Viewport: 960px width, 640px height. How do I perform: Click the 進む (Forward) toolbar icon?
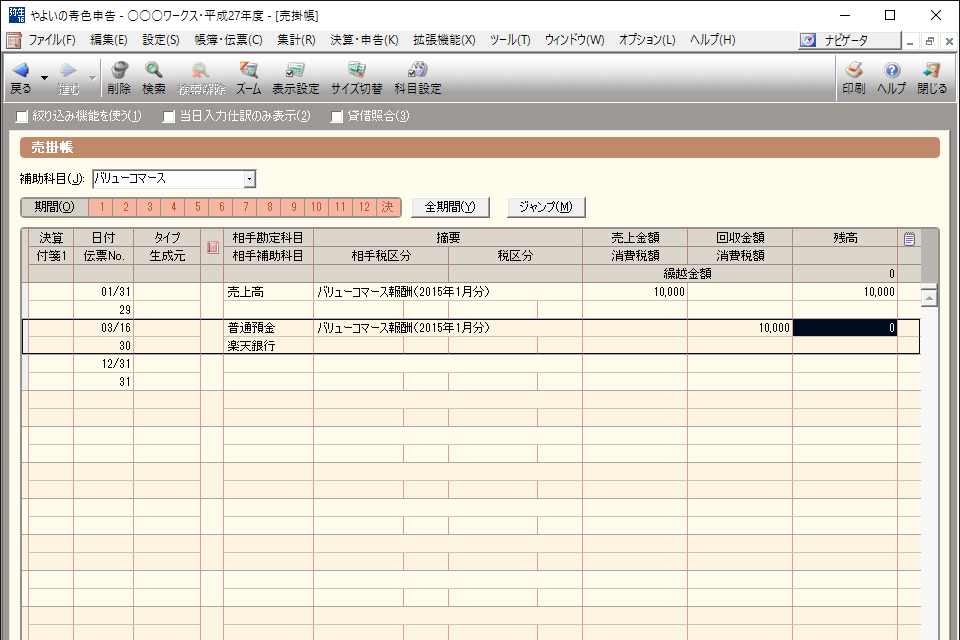pos(68,78)
